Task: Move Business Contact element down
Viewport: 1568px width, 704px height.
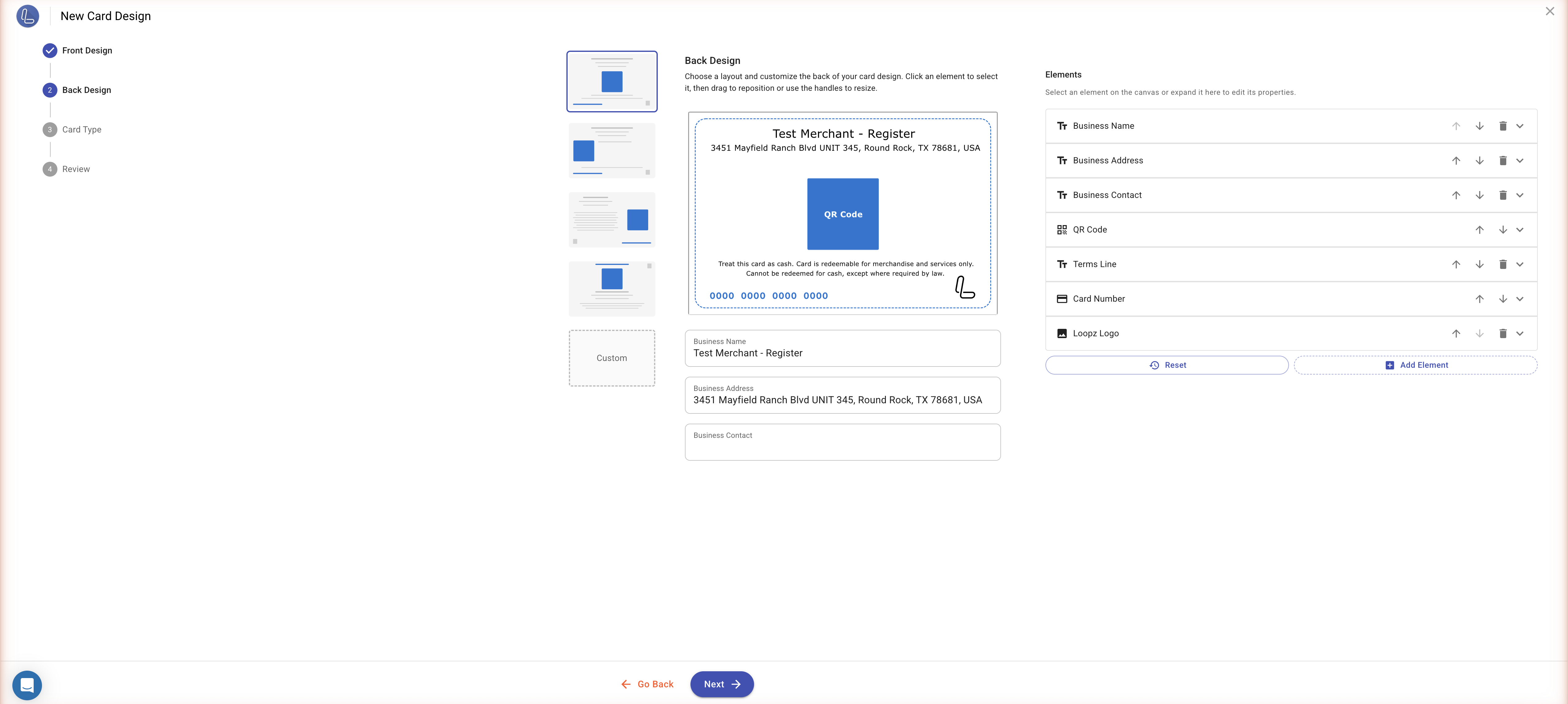Action: pyautogui.click(x=1479, y=195)
